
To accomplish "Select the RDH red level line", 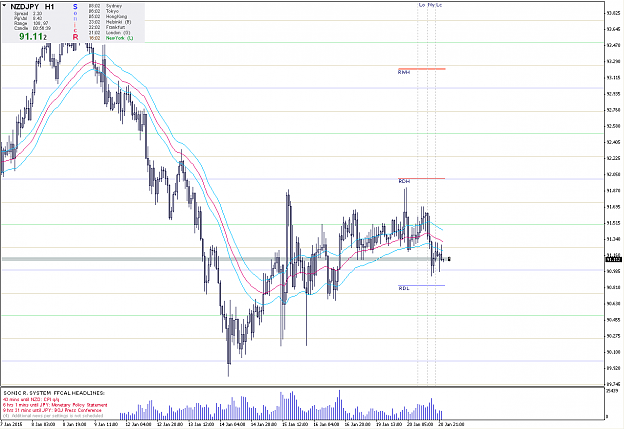I will coord(422,178).
